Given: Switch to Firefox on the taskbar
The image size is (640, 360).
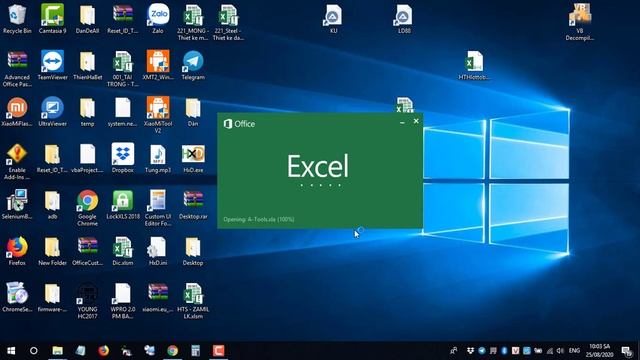Looking at the screenshot, I should (x=103, y=351).
